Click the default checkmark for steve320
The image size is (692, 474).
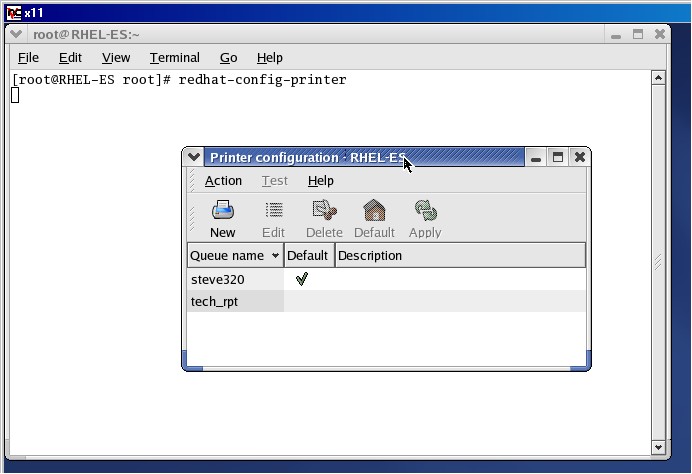coord(302,279)
